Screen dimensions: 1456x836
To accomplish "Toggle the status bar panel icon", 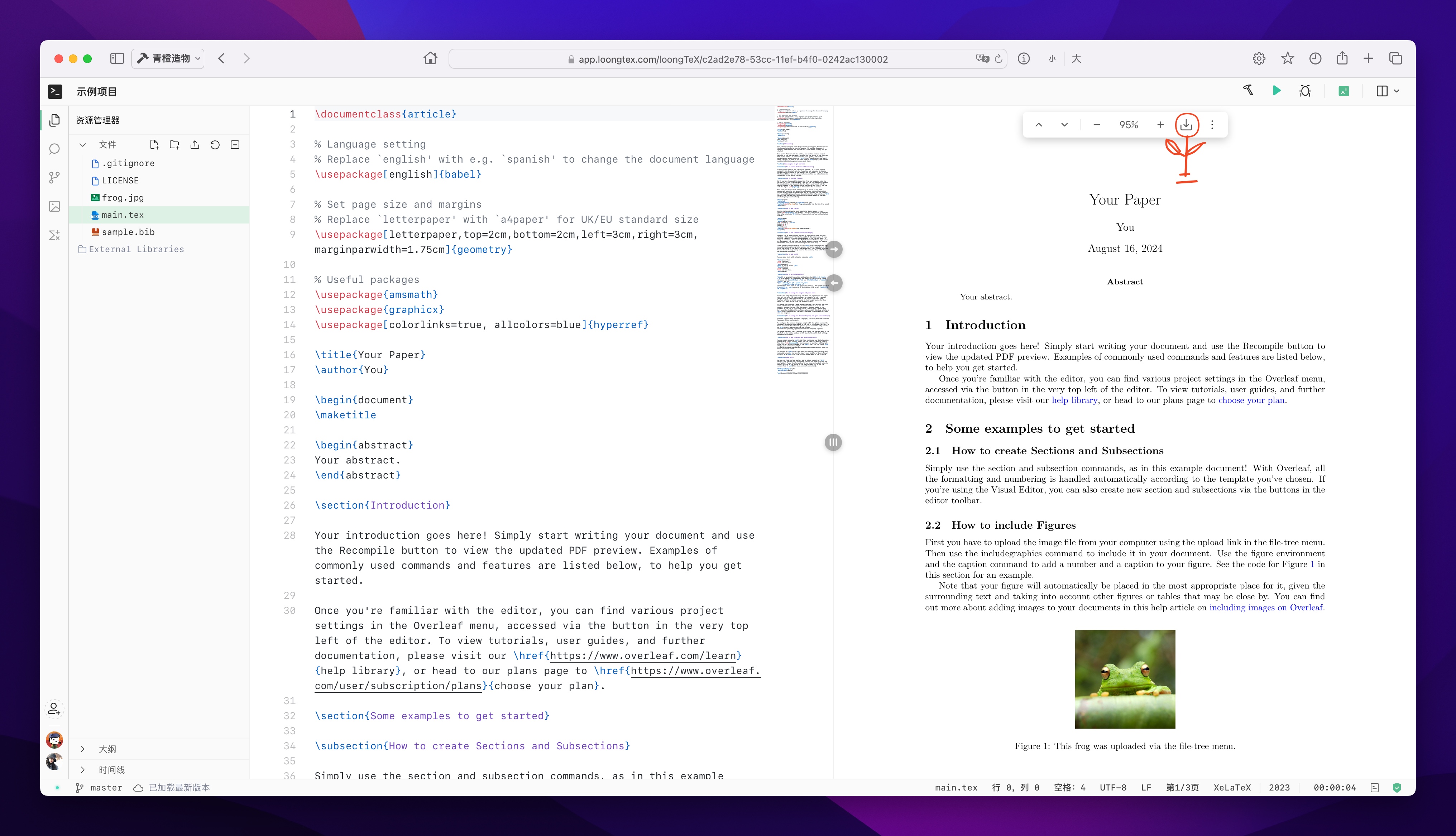I will [x=1374, y=788].
